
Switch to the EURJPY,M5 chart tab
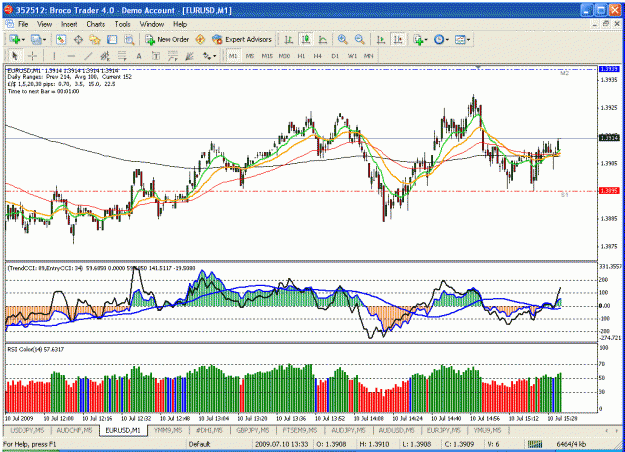444,430
